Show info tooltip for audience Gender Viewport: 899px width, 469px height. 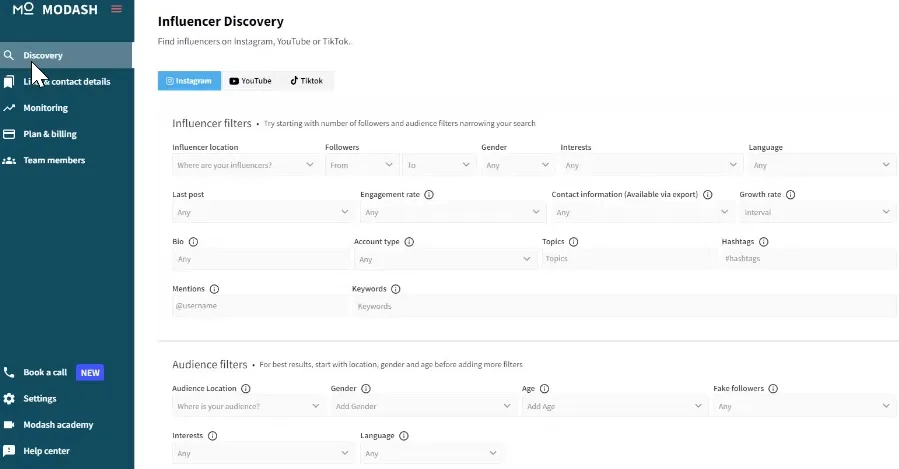tap(366, 389)
